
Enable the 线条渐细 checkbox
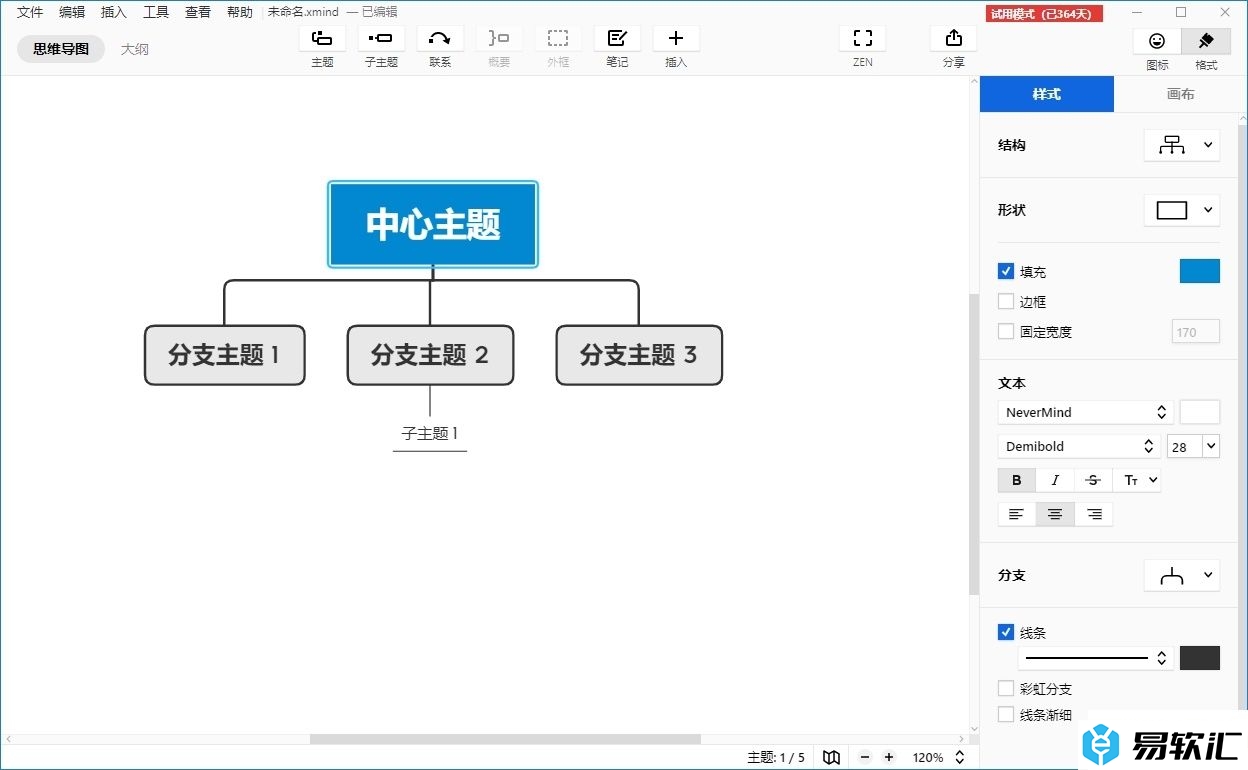tap(1006, 714)
